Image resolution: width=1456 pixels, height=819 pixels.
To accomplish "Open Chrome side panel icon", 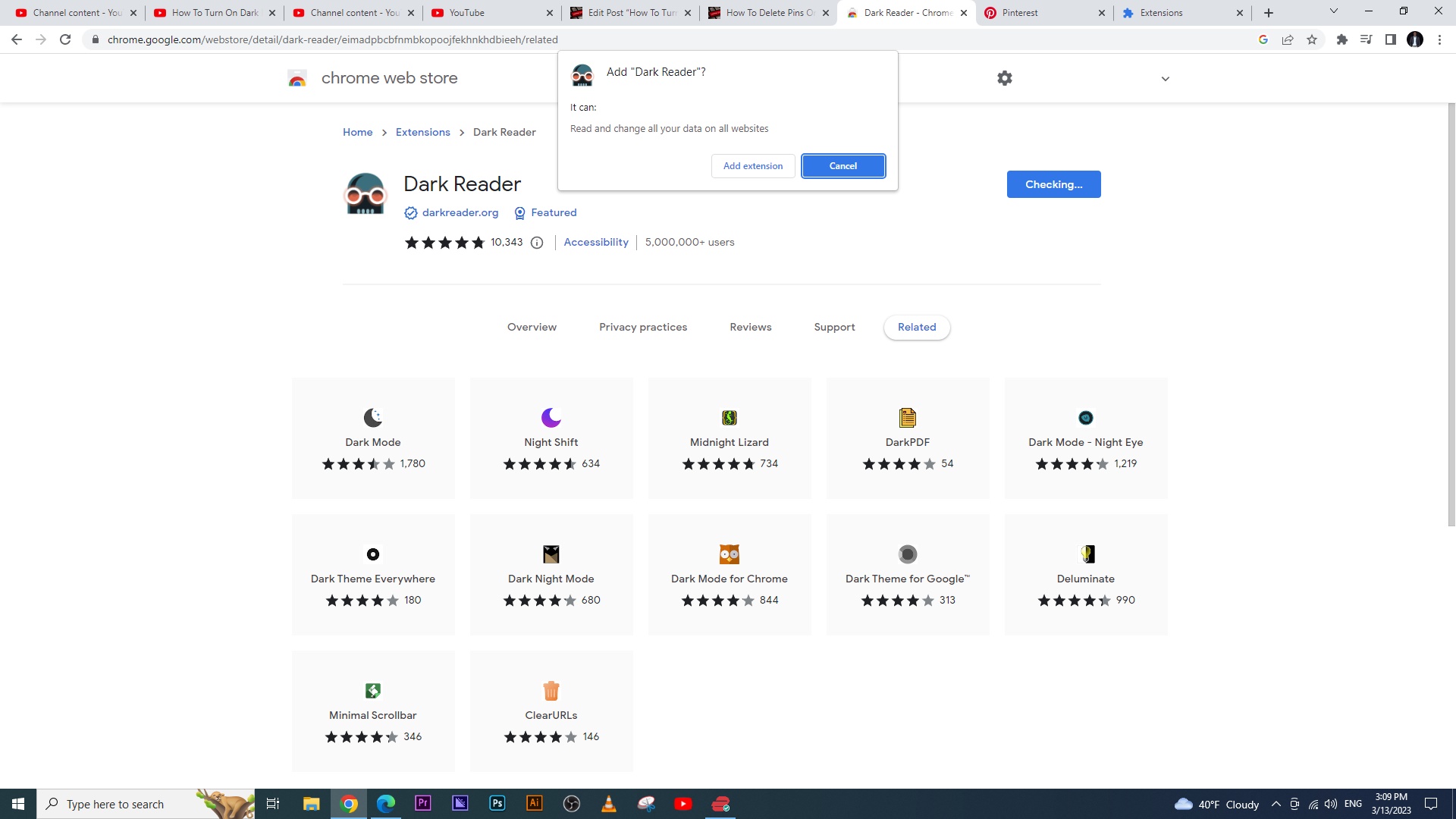I will click(x=1390, y=39).
